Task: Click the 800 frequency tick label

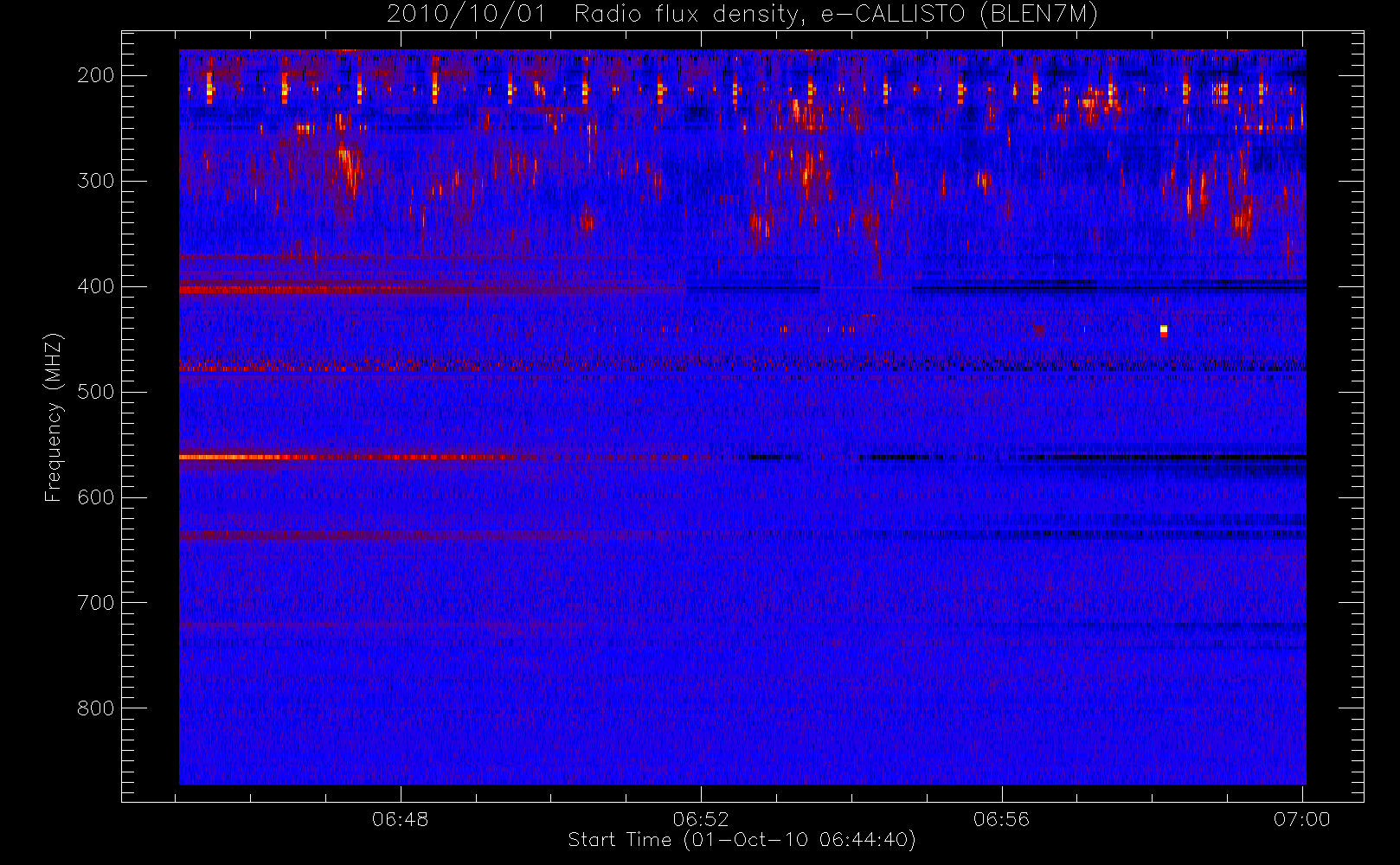Action: (96, 708)
